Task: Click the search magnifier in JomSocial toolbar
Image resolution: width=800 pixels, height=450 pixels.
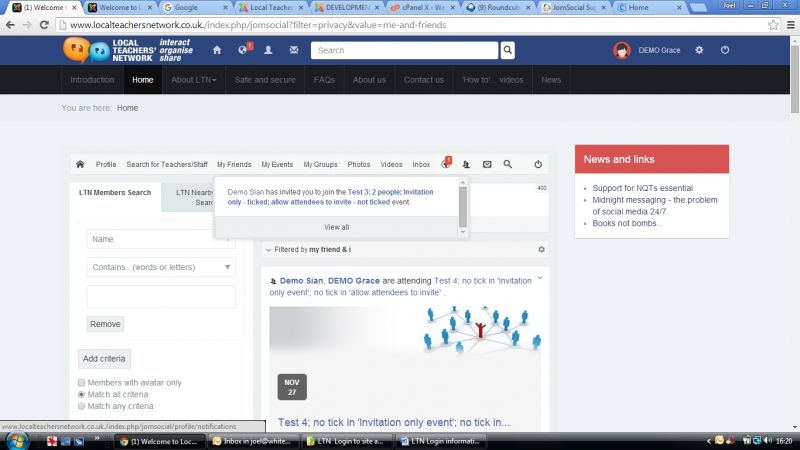Action: pos(508,164)
